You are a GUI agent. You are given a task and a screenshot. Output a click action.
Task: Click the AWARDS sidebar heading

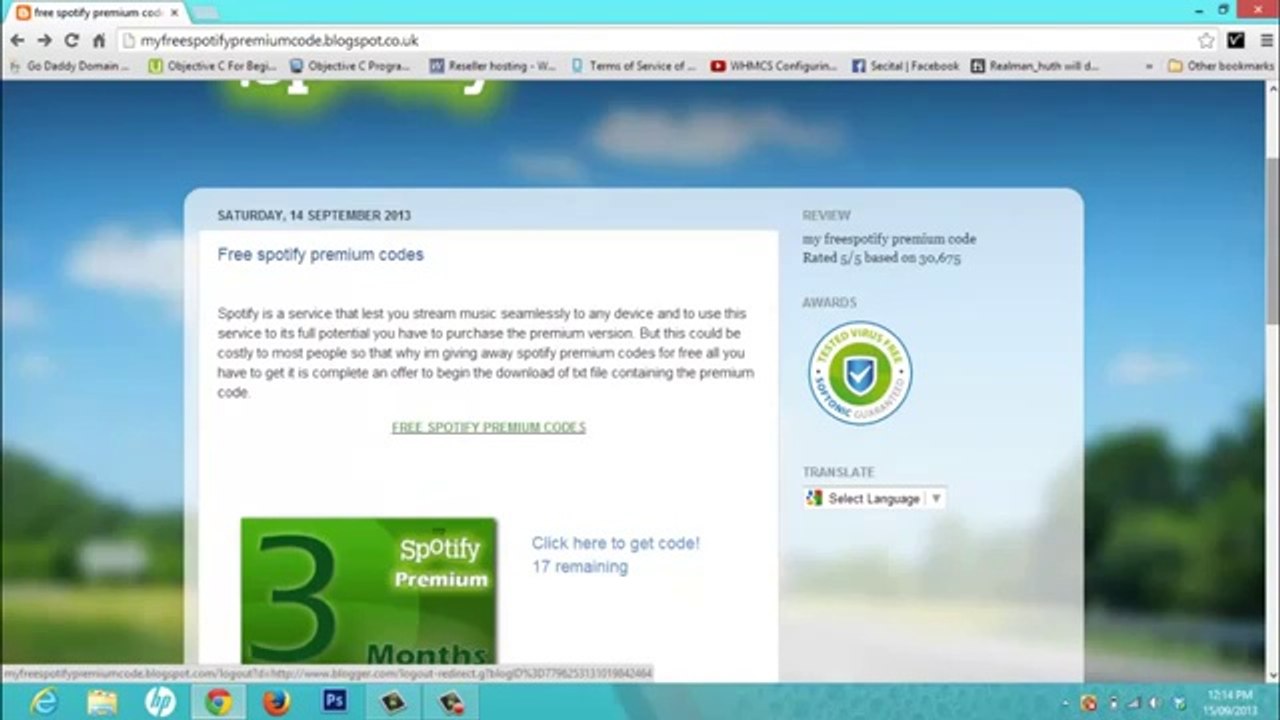(x=829, y=302)
